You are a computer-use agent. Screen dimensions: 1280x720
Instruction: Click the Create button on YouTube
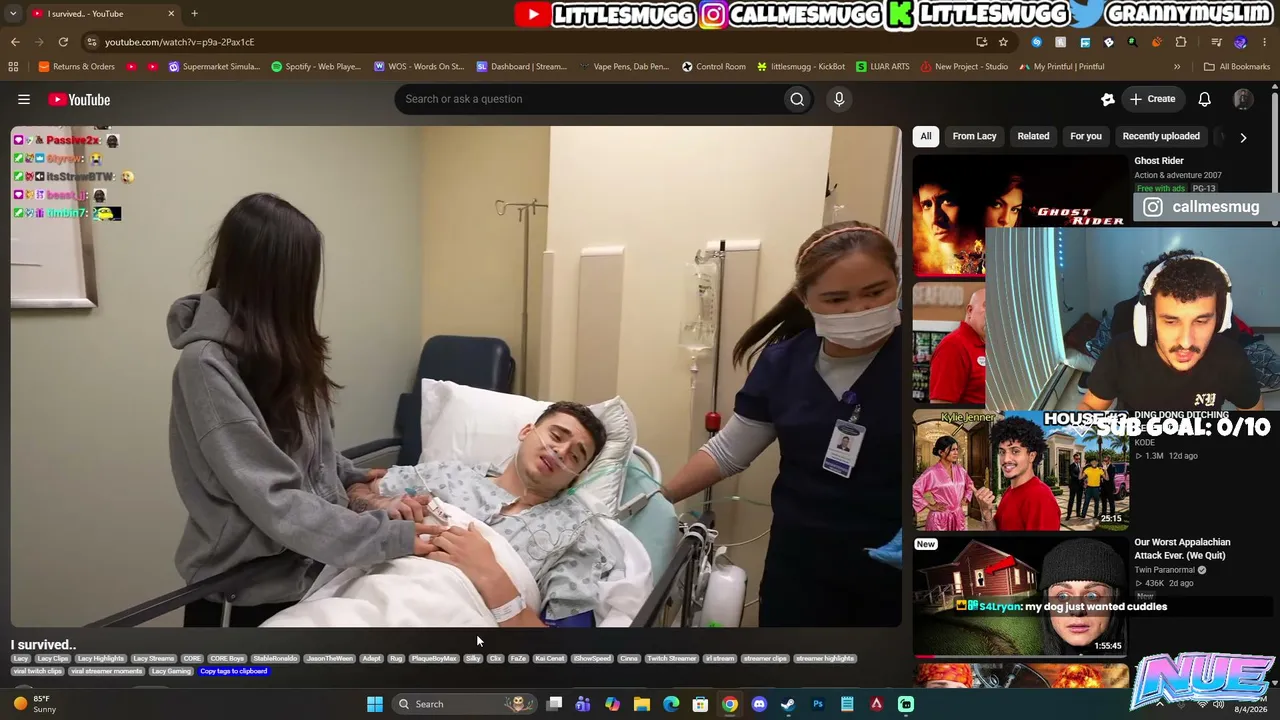pos(1152,99)
